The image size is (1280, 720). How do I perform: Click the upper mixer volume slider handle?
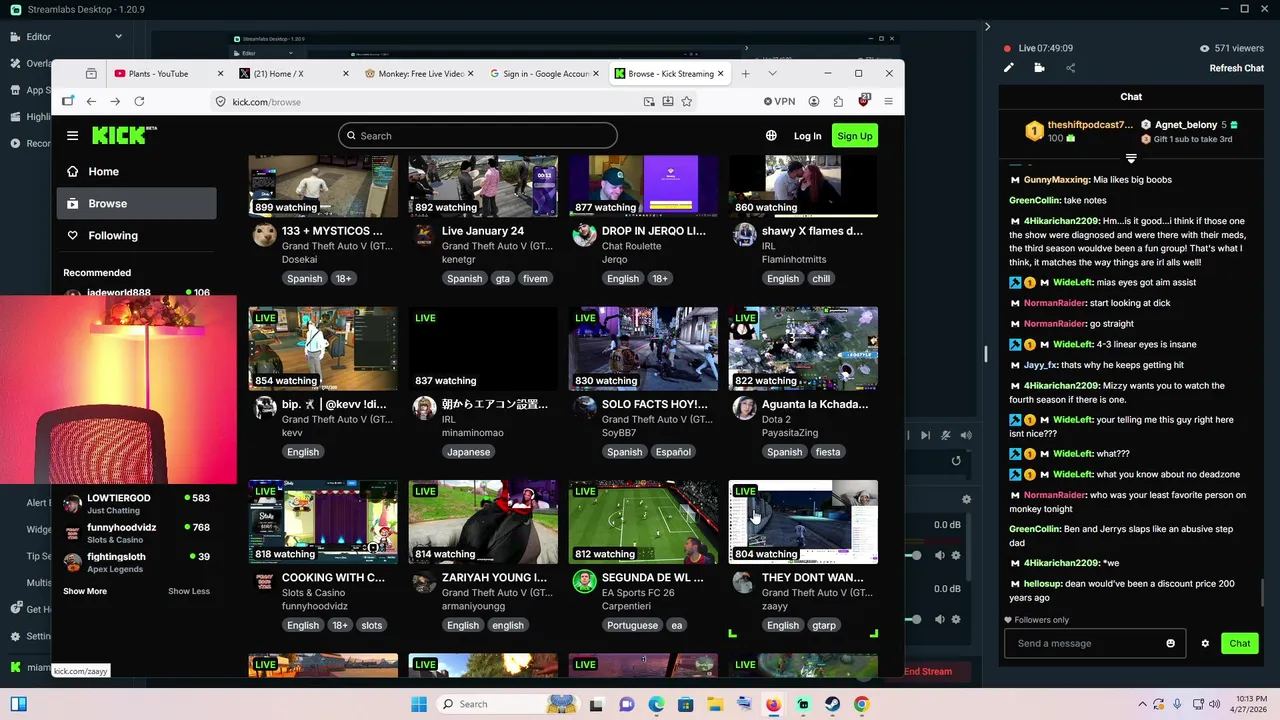coord(916,555)
